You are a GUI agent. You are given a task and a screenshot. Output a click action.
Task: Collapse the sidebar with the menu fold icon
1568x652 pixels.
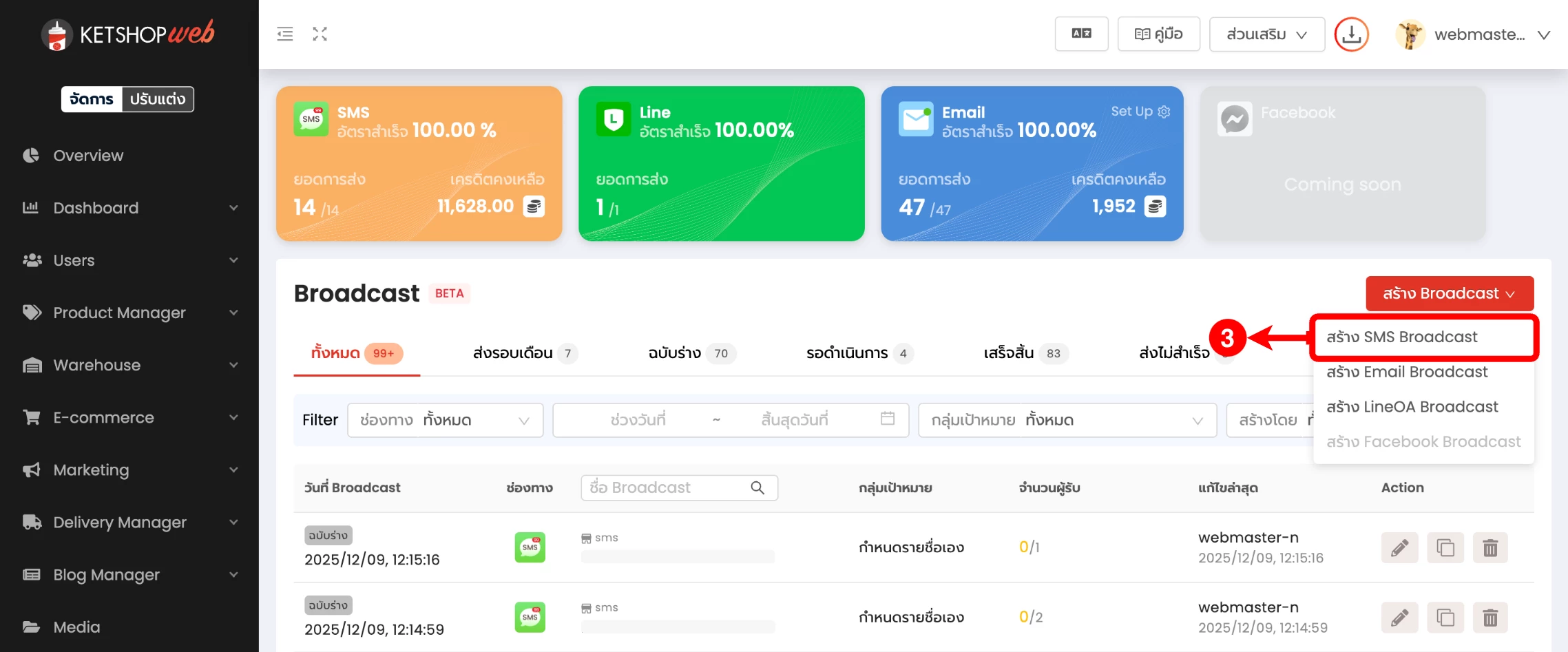click(285, 34)
